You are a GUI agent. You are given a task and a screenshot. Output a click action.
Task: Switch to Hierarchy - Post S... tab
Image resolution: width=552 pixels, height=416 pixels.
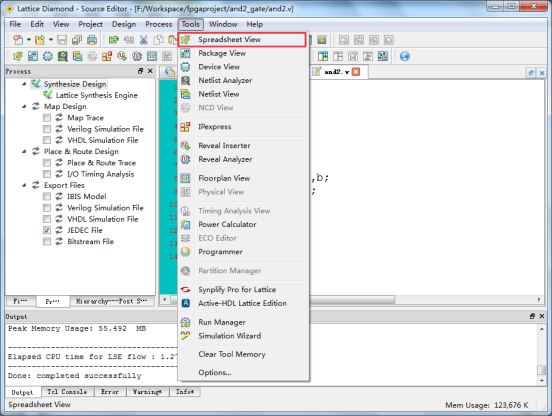112,301
